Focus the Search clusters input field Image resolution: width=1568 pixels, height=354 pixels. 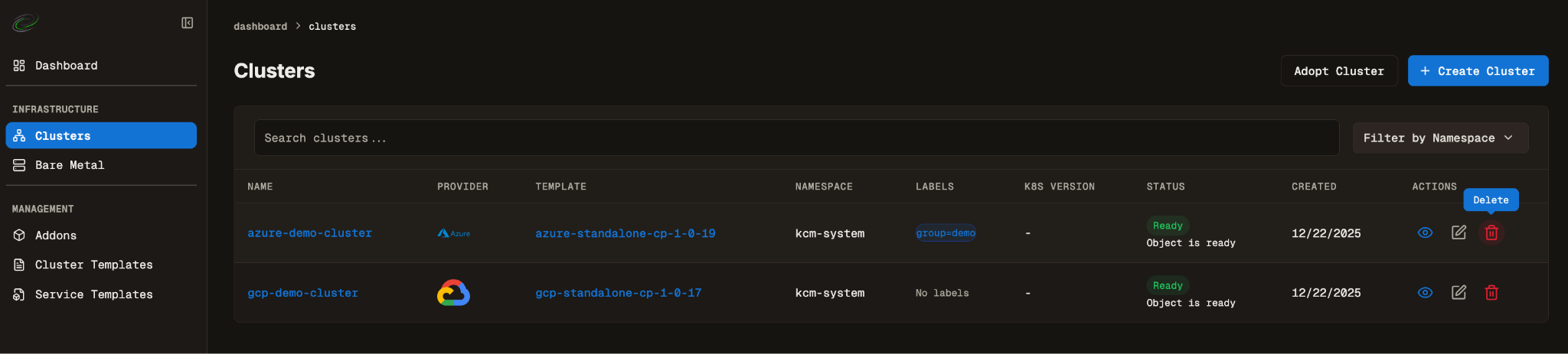[x=796, y=138]
